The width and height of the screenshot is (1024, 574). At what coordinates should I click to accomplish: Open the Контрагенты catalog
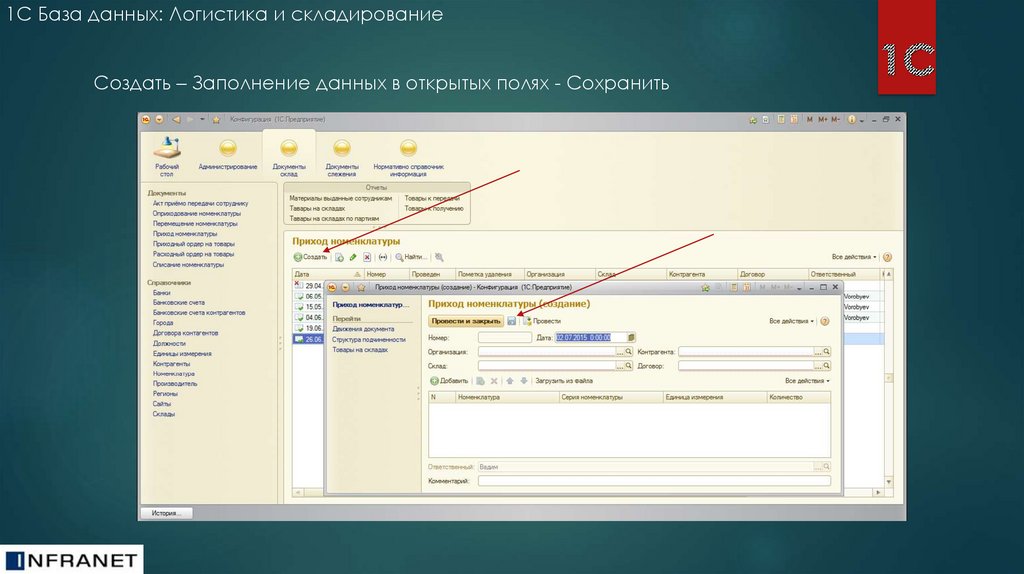[171, 364]
